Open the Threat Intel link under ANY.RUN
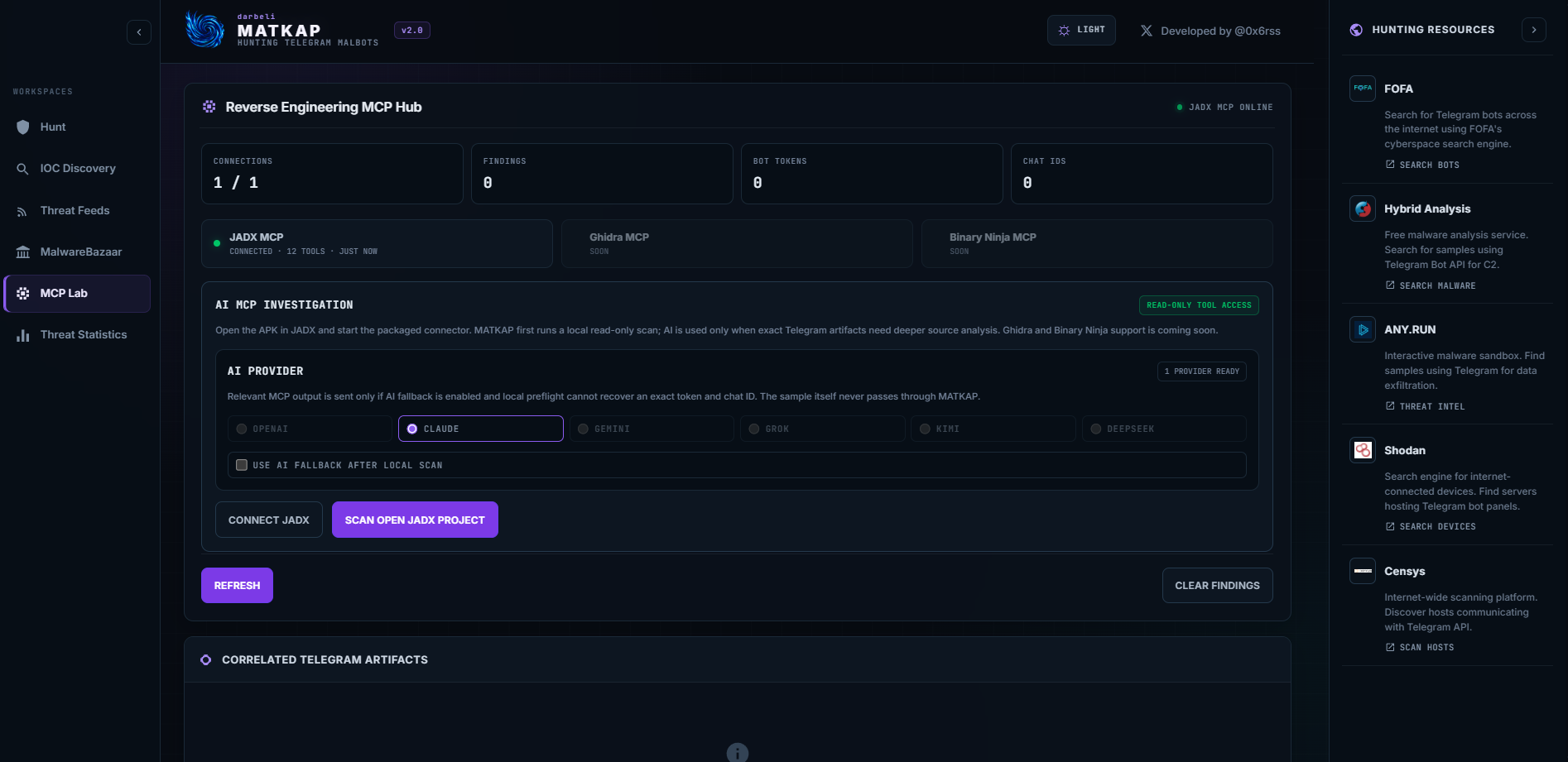Viewport: 1568px width, 762px height. point(1425,406)
